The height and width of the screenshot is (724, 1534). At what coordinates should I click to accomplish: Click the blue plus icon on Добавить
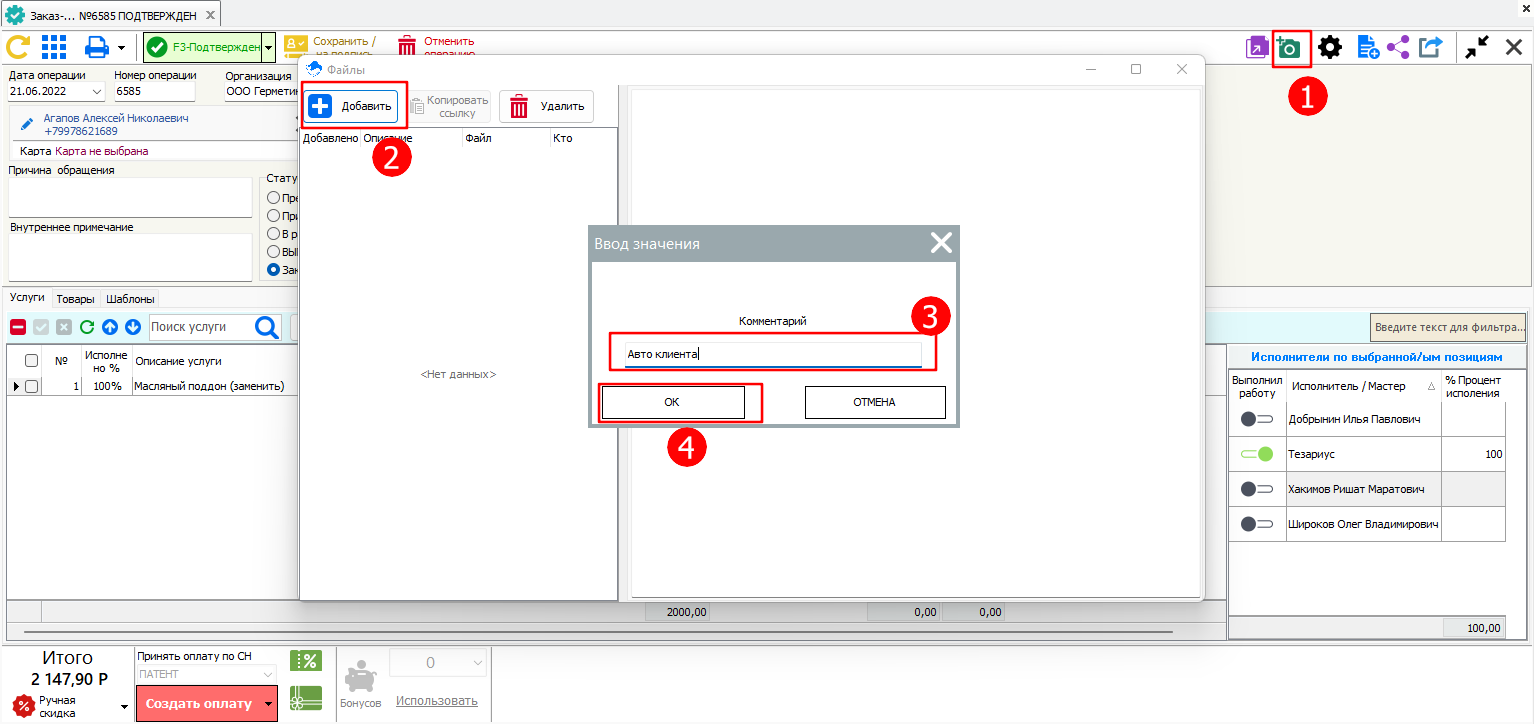(x=320, y=106)
